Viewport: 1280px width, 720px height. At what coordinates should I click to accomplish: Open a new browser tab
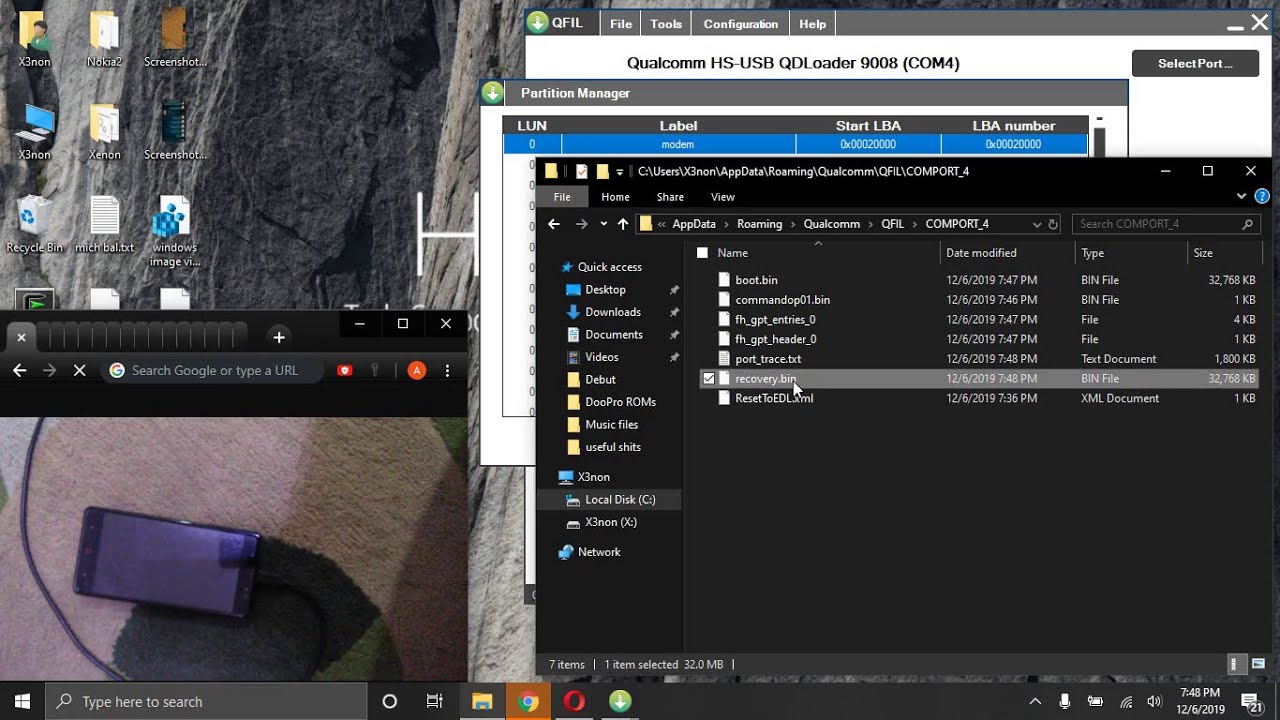point(279,337)
